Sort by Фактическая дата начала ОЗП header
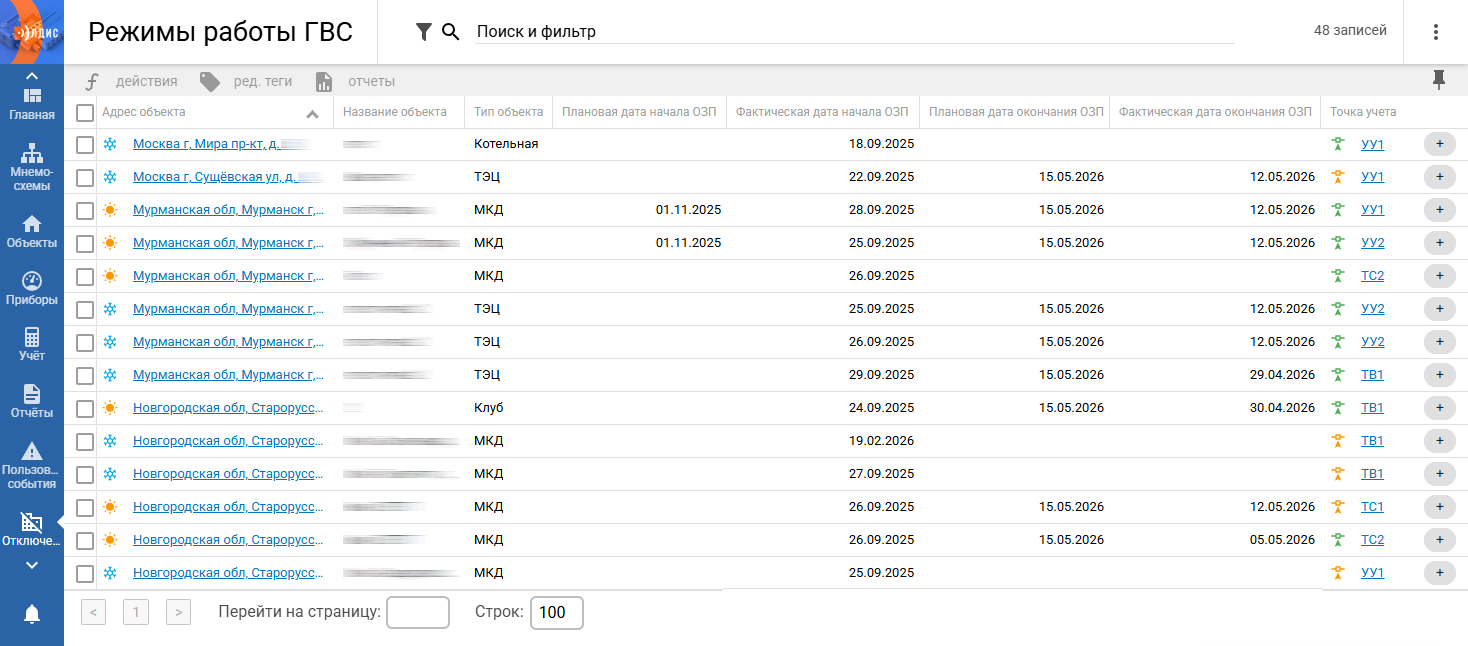Image resolution: width=1468 pixels, height=646 pixels. [822, 112]
